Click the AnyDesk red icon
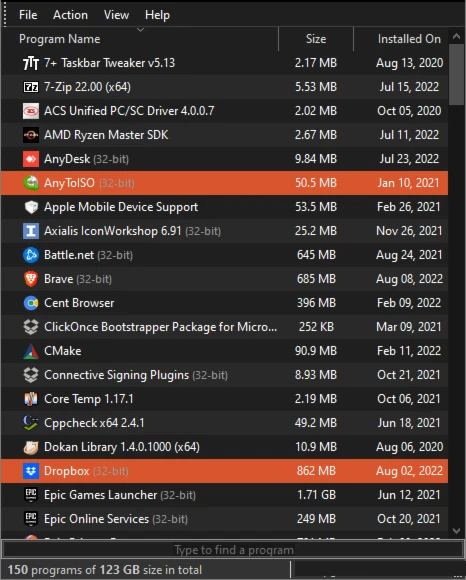 pyautogui.click(x=31, y=159)
